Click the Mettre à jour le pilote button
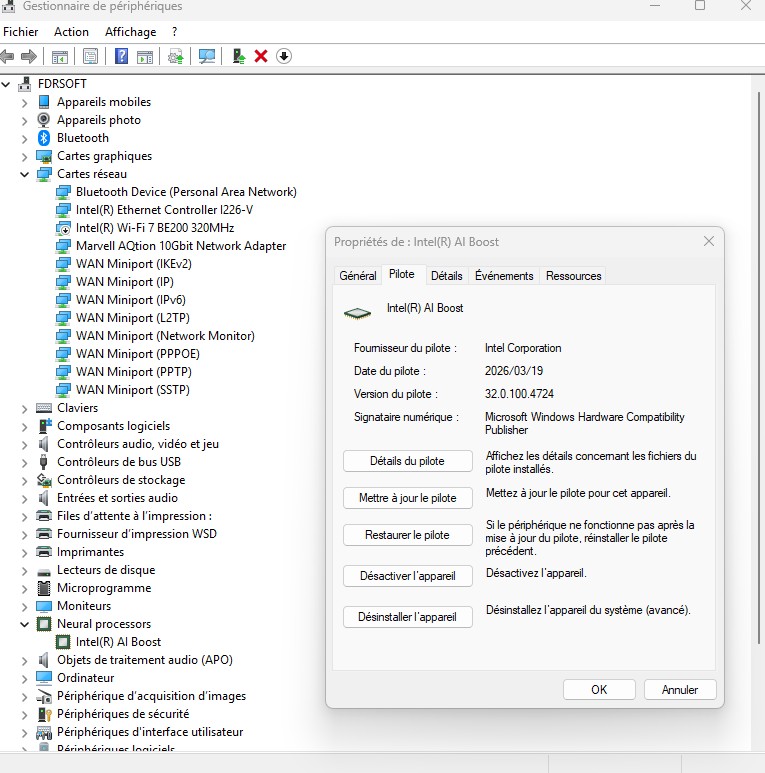The height and width of the screenshot is (773, 765). click(x=407, y=498)
